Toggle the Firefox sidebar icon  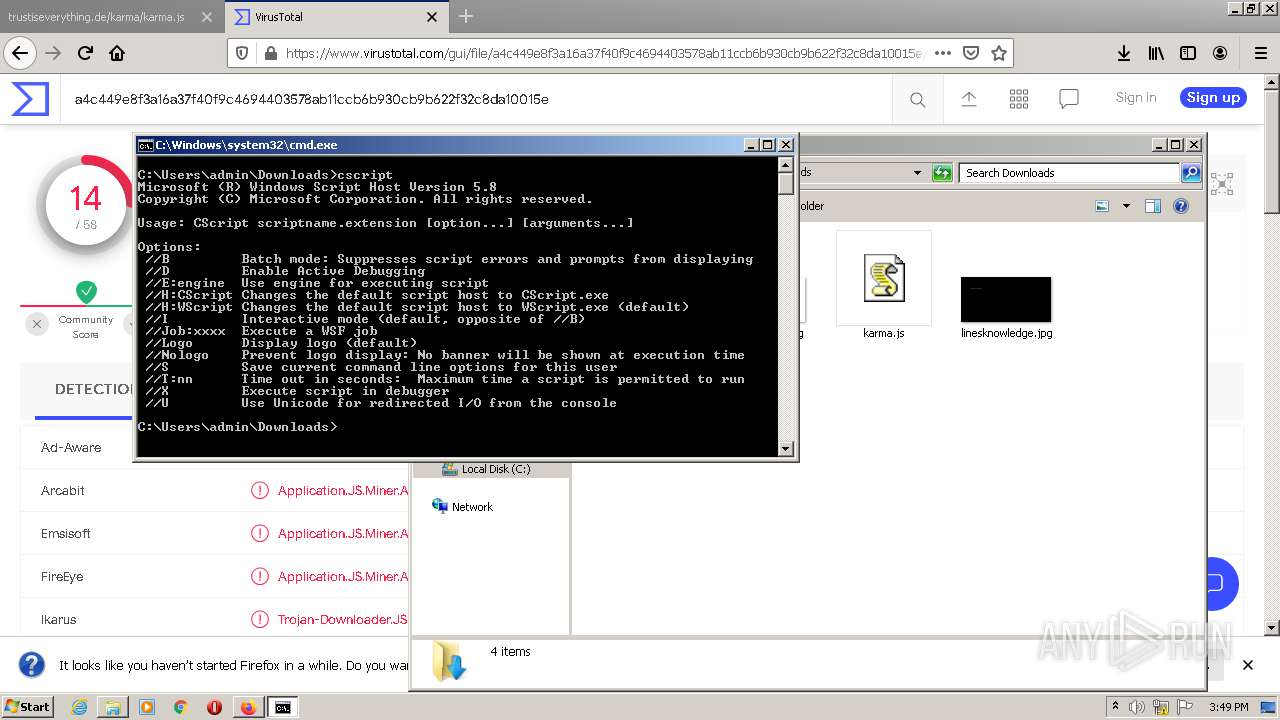(1188, 53)
